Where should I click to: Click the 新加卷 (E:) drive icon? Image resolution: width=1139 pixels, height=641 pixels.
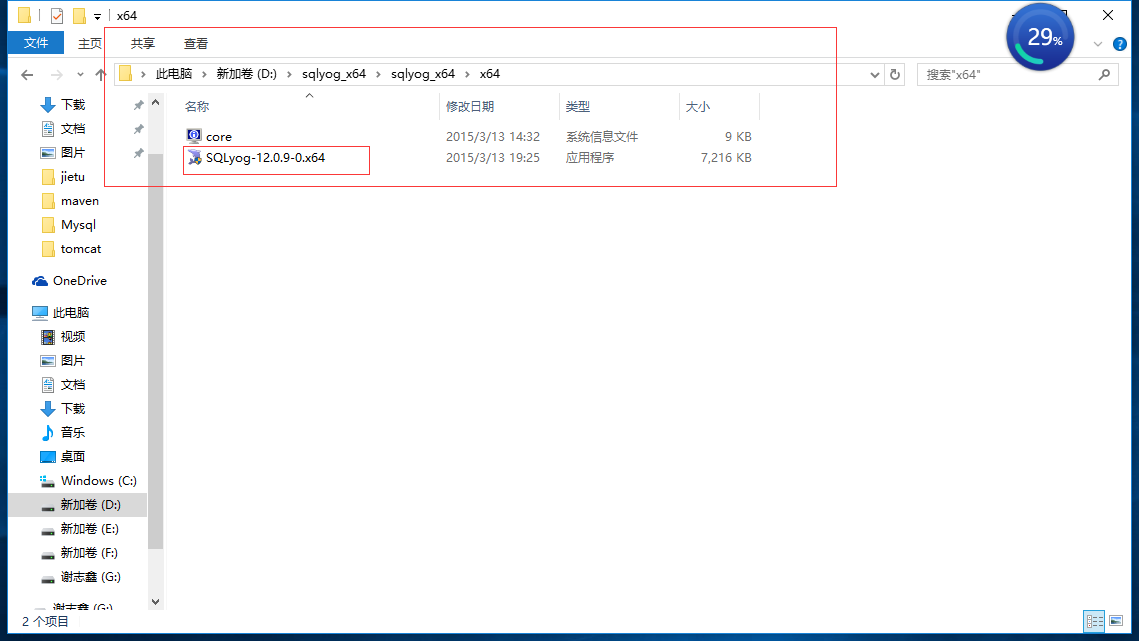click(x=48, y=530)
